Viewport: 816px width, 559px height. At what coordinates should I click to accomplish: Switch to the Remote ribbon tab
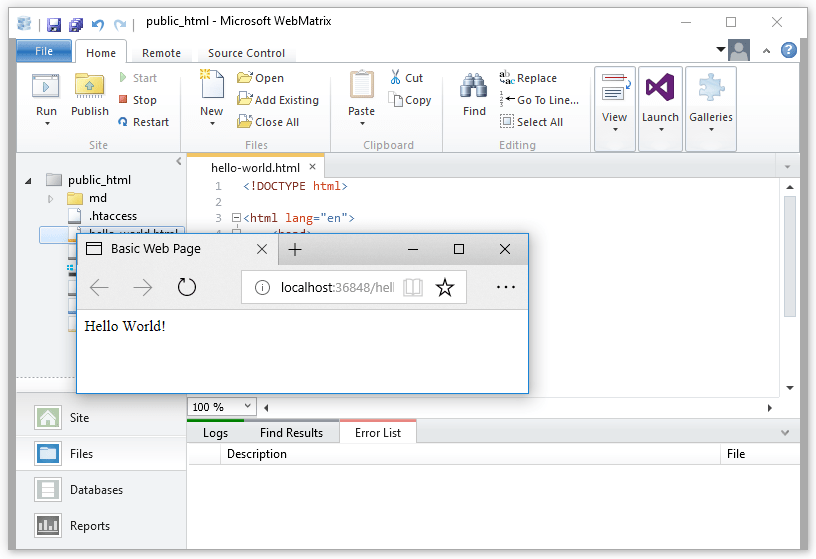[161, 53]
